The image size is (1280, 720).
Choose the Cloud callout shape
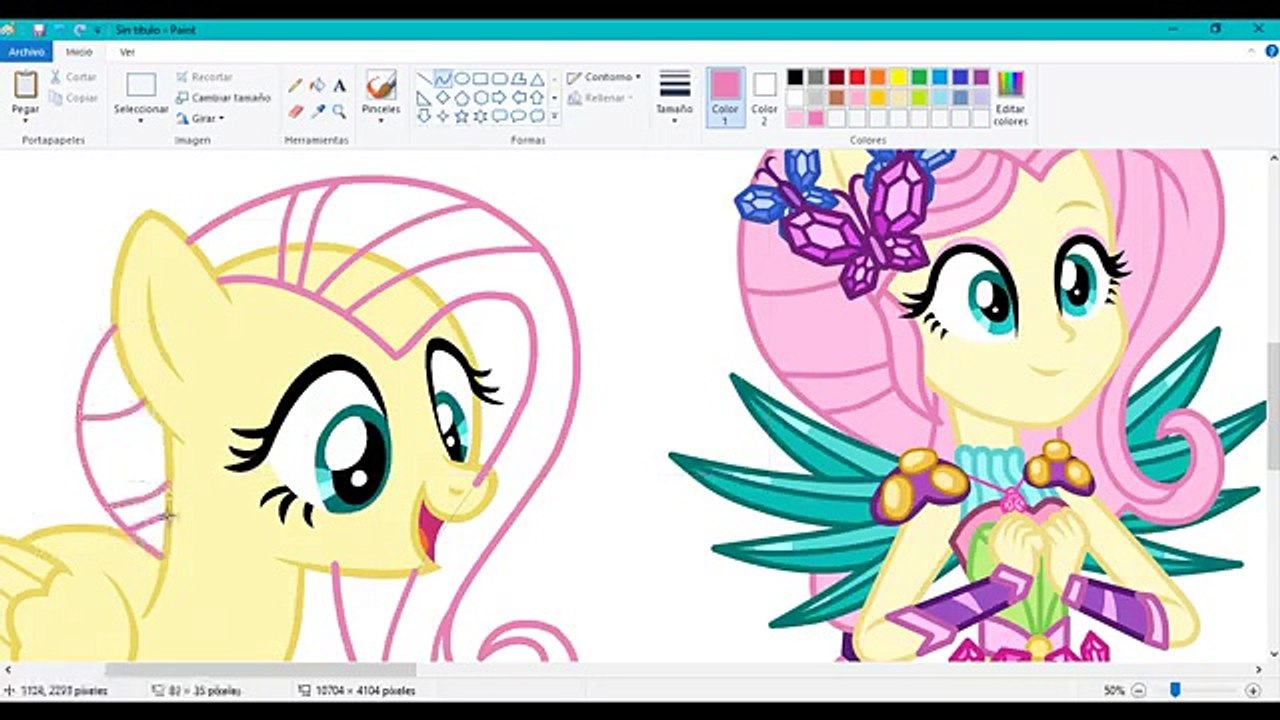(x=537, y=116)
